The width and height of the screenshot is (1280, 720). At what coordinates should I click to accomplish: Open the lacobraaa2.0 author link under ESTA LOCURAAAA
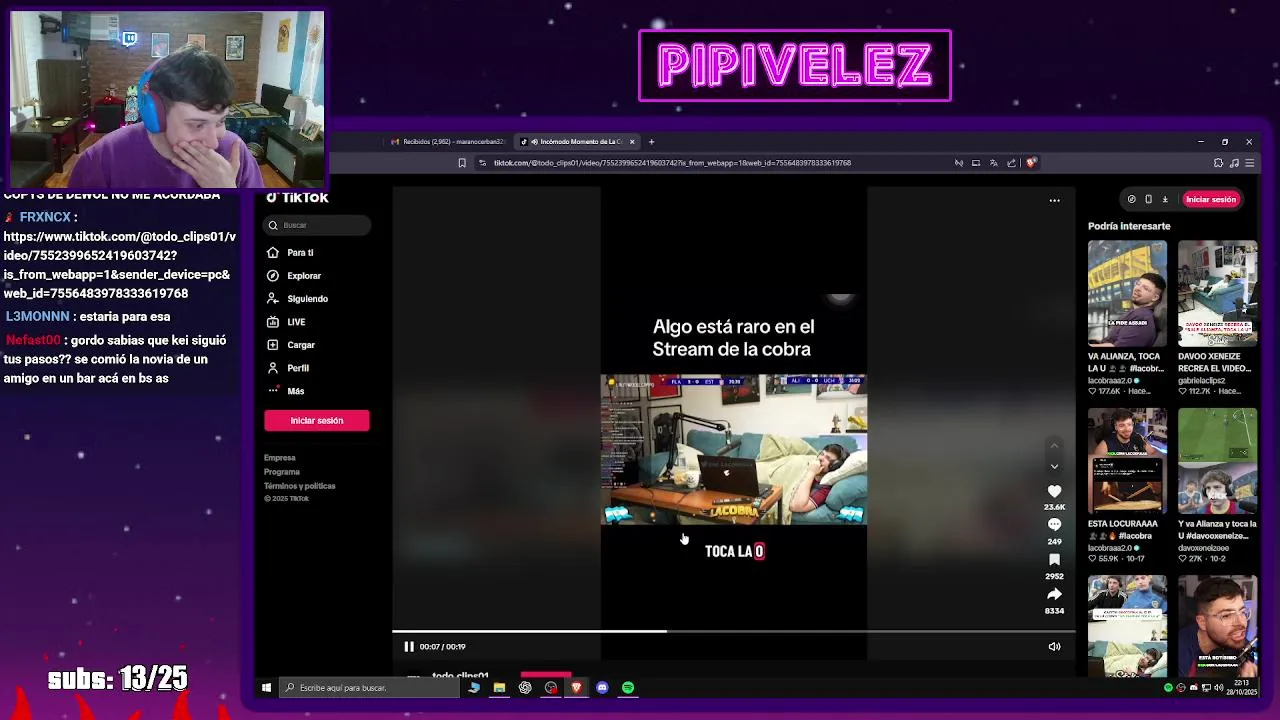1110,548
